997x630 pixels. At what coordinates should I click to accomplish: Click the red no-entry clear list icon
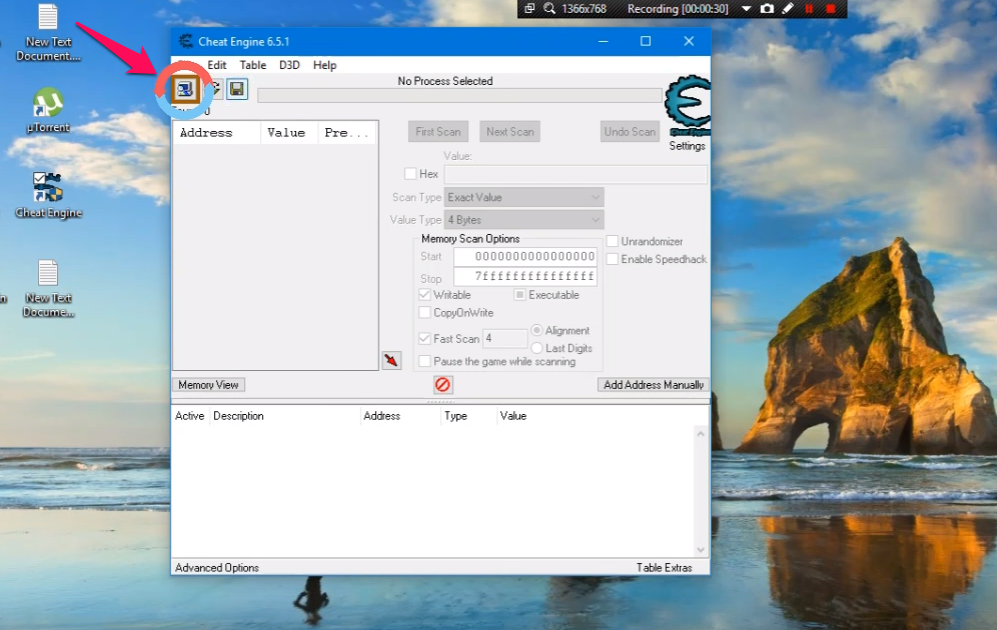click(443, 385)
